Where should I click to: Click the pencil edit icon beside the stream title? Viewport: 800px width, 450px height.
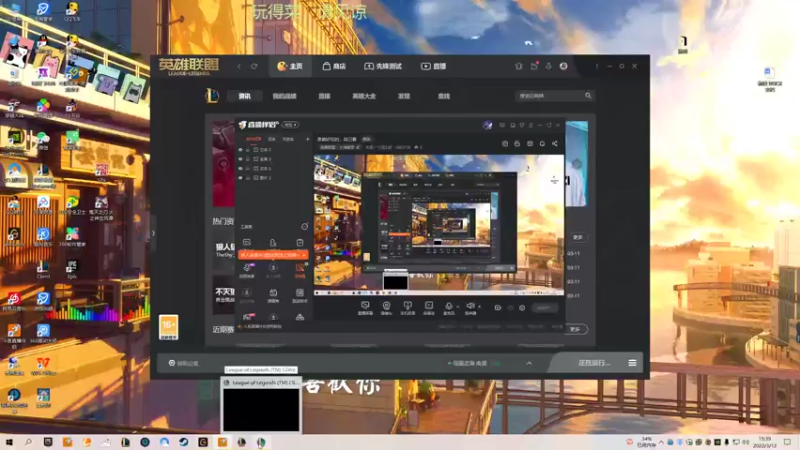coord(358,147)
